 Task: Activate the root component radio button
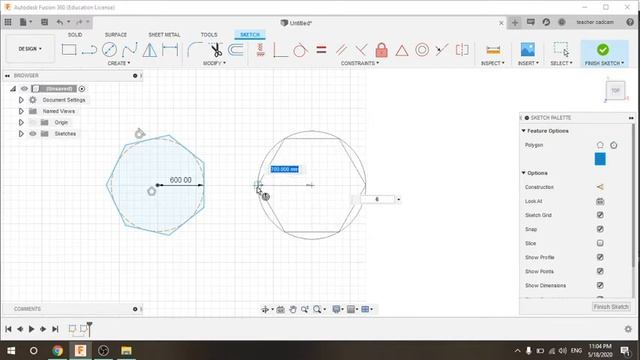[82, 89]
